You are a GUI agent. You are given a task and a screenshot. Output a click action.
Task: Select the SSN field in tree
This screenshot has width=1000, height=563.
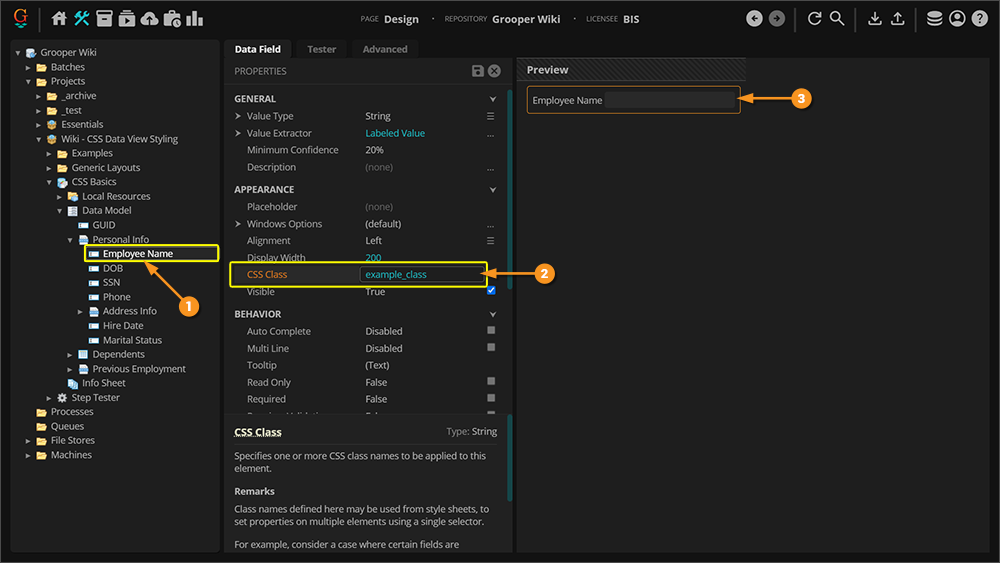[x=111, y=282]
